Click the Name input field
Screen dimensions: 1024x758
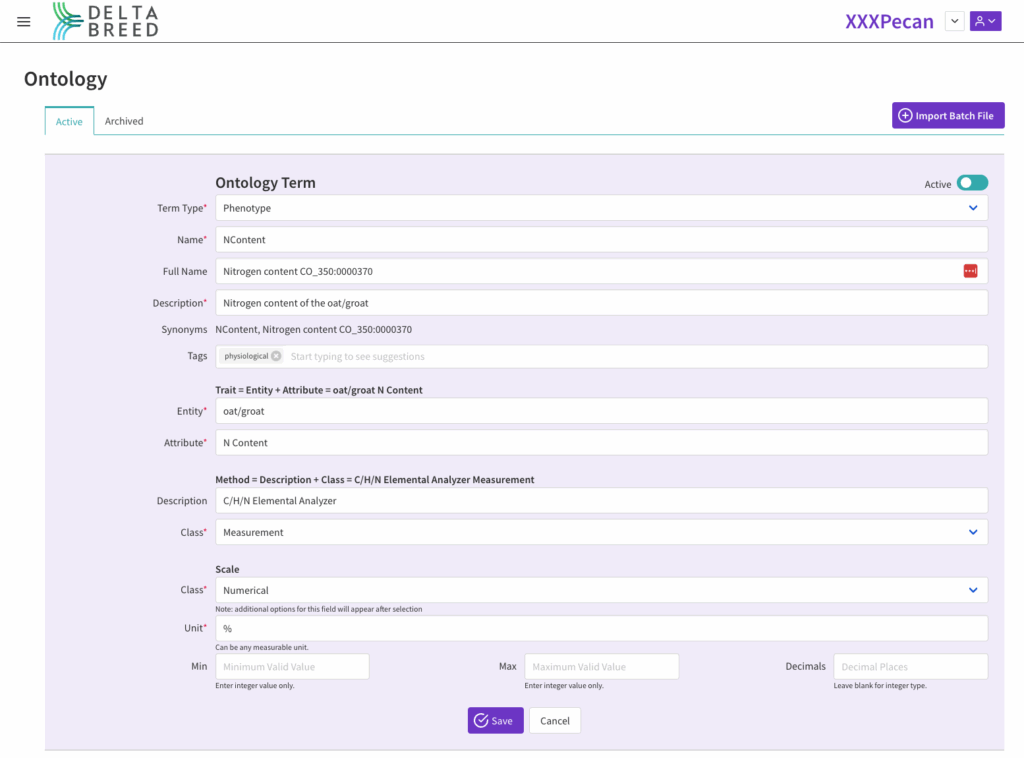click(x=600, y=240)
